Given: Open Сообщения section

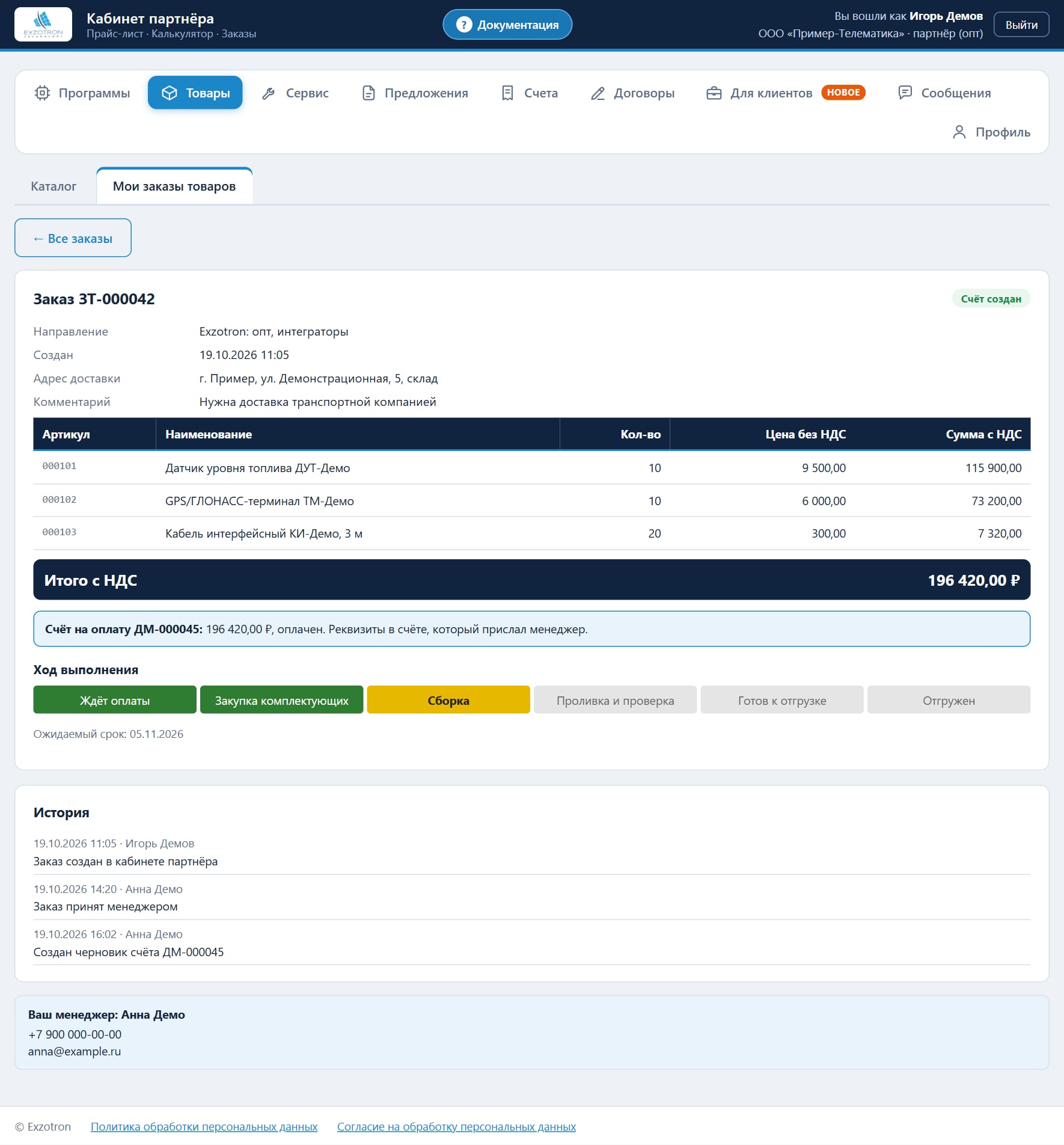Looking at the screenshot, I should tap(944, 93).
